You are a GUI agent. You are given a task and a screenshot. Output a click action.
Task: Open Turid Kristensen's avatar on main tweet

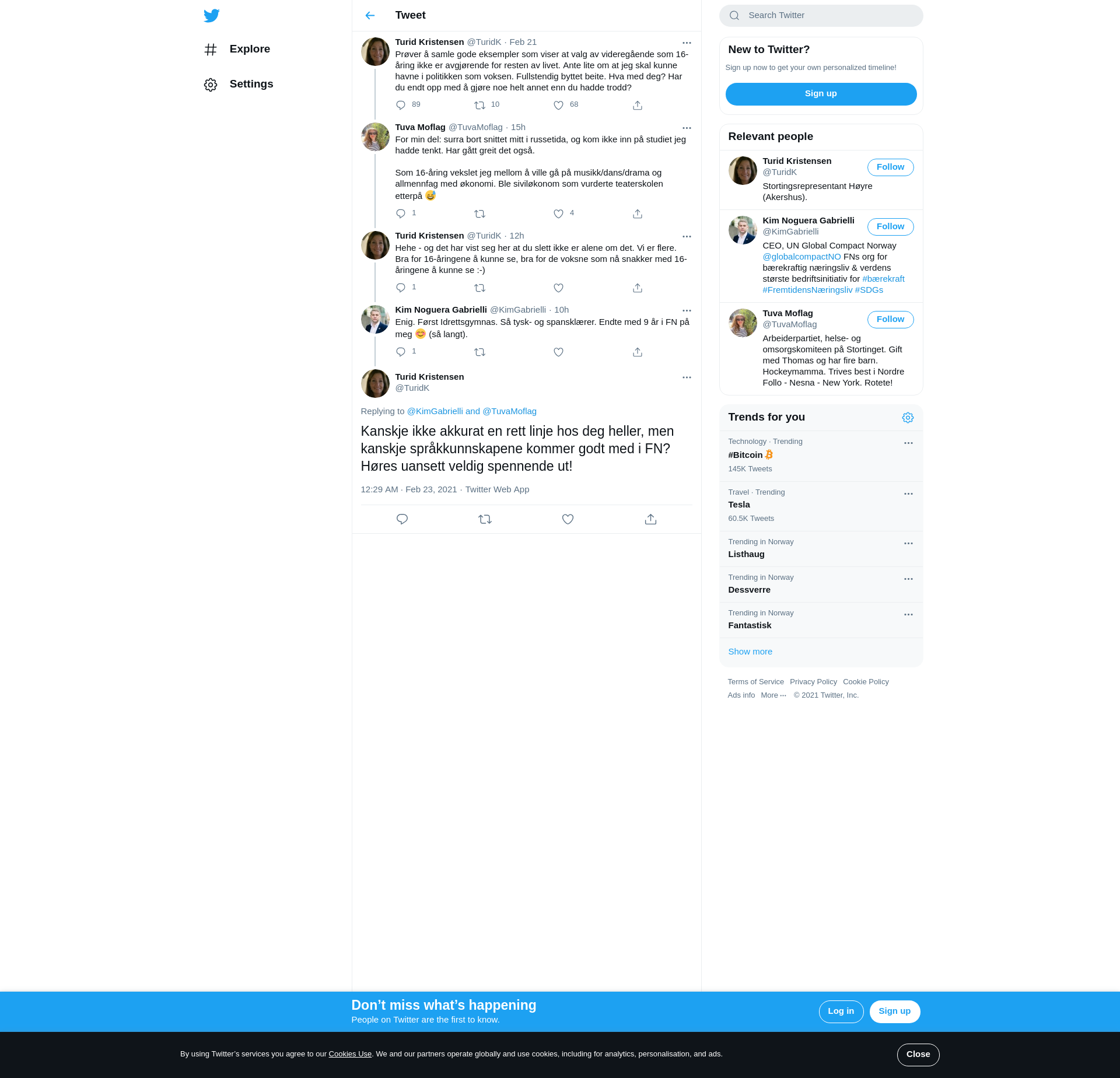(375, 383)
